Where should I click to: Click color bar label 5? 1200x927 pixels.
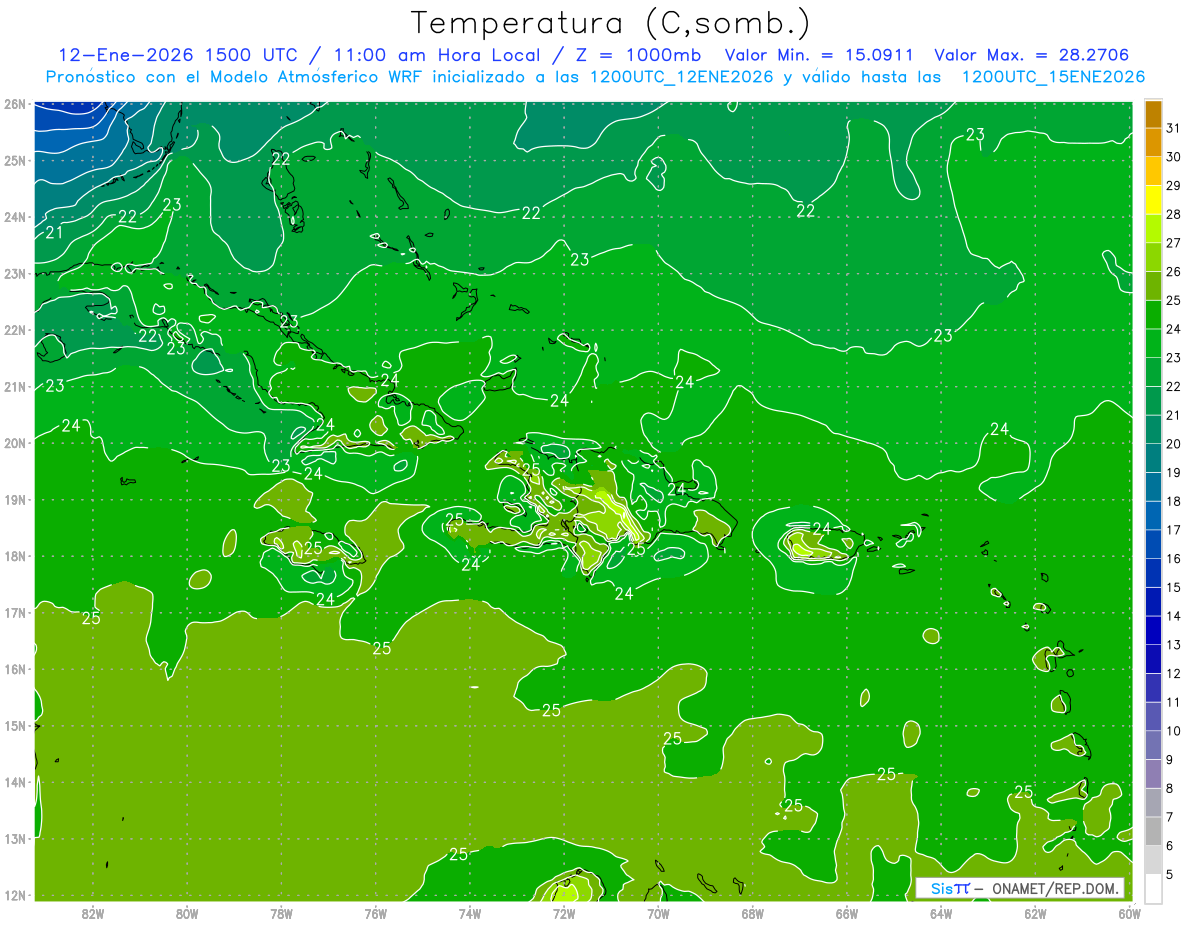(1170, 875)
